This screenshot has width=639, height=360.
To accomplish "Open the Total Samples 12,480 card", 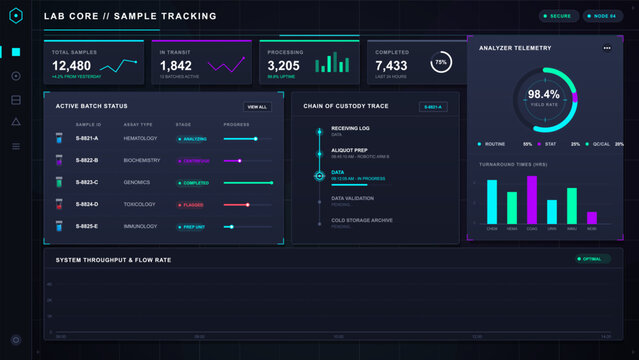I will pos(94,62).
